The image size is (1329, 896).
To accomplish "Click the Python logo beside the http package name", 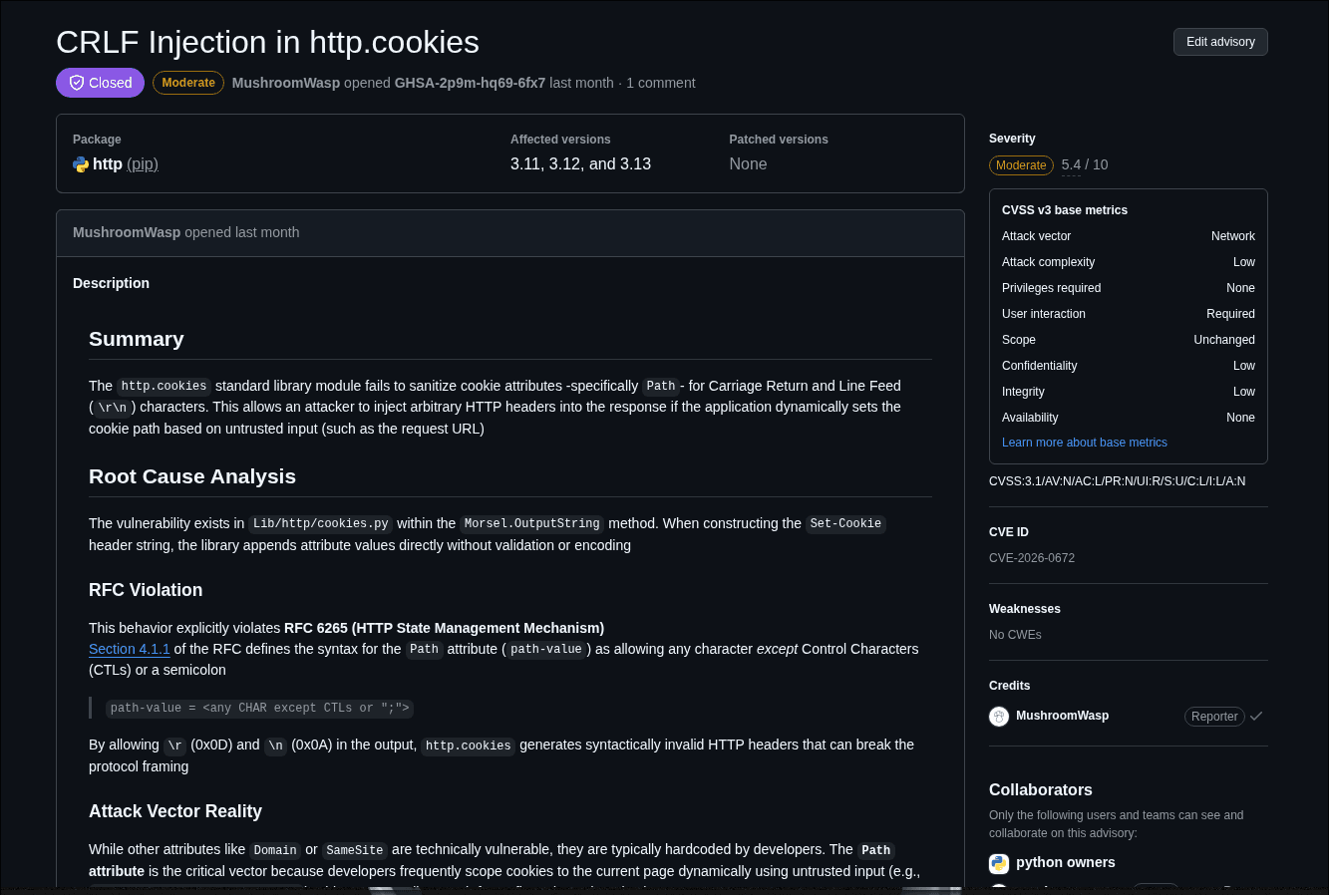I will click(81, 164).
